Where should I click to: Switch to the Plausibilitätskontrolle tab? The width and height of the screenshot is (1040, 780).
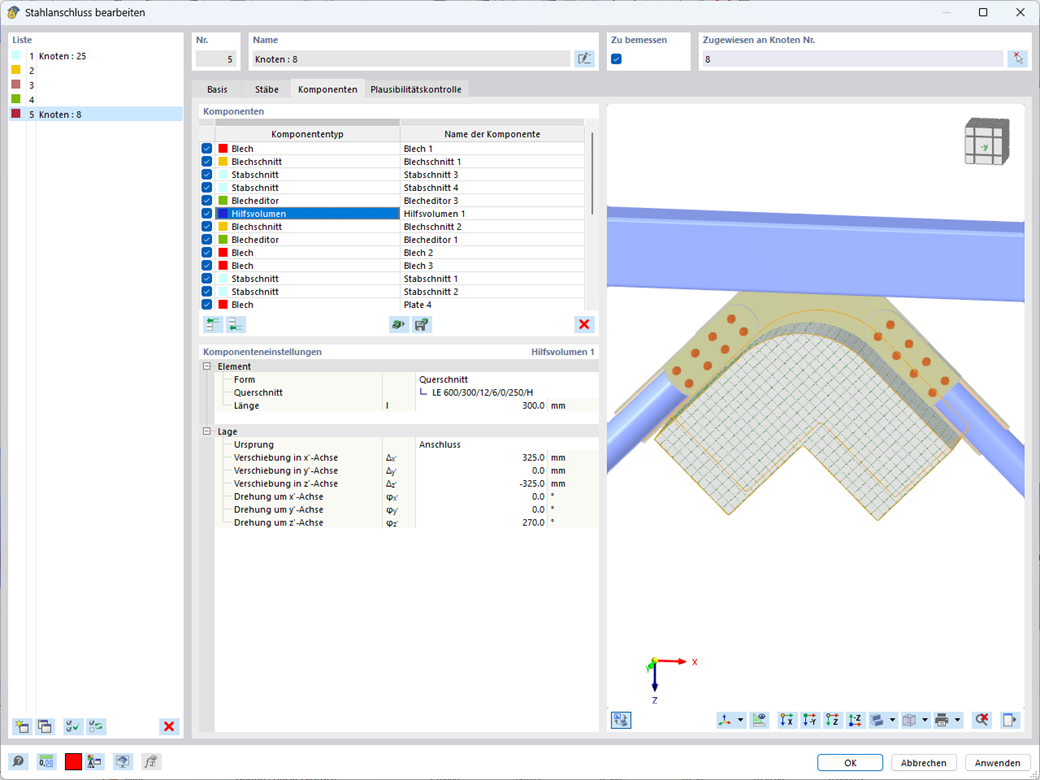[x=416, y=89]
